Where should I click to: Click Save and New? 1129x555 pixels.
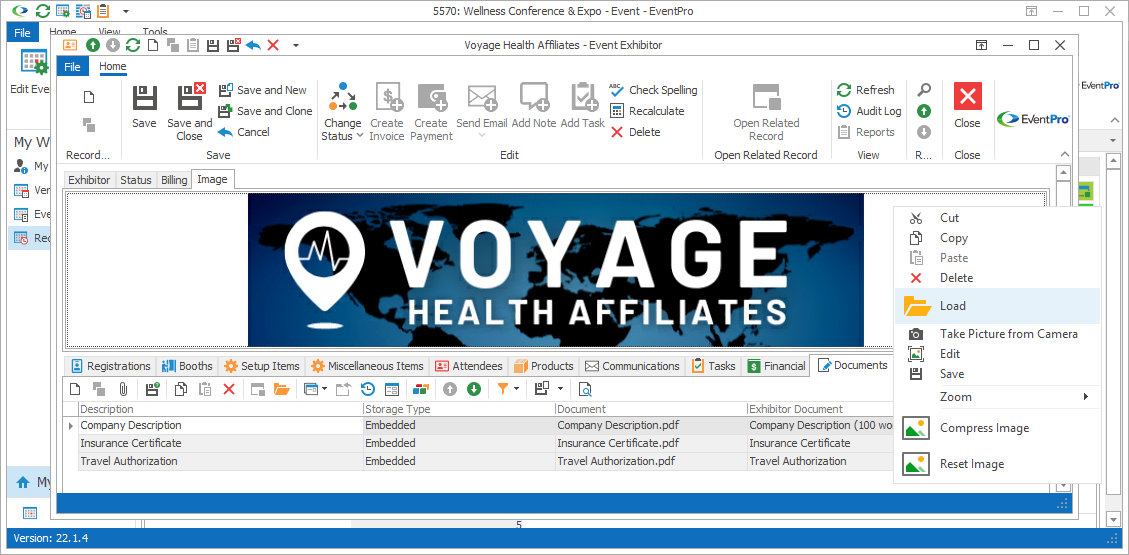pyautogui.click(x=263, y=90)
